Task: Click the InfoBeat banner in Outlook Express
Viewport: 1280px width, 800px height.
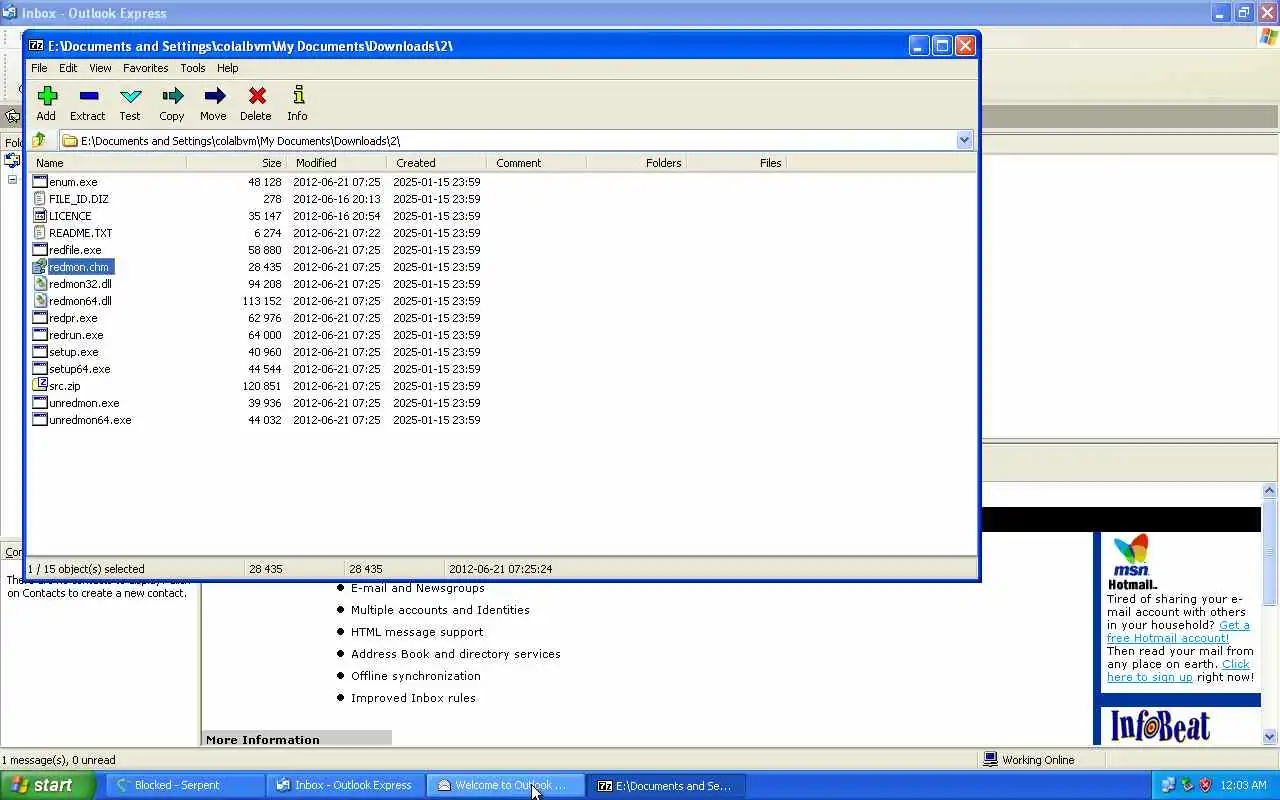Action: (1160, 726)
